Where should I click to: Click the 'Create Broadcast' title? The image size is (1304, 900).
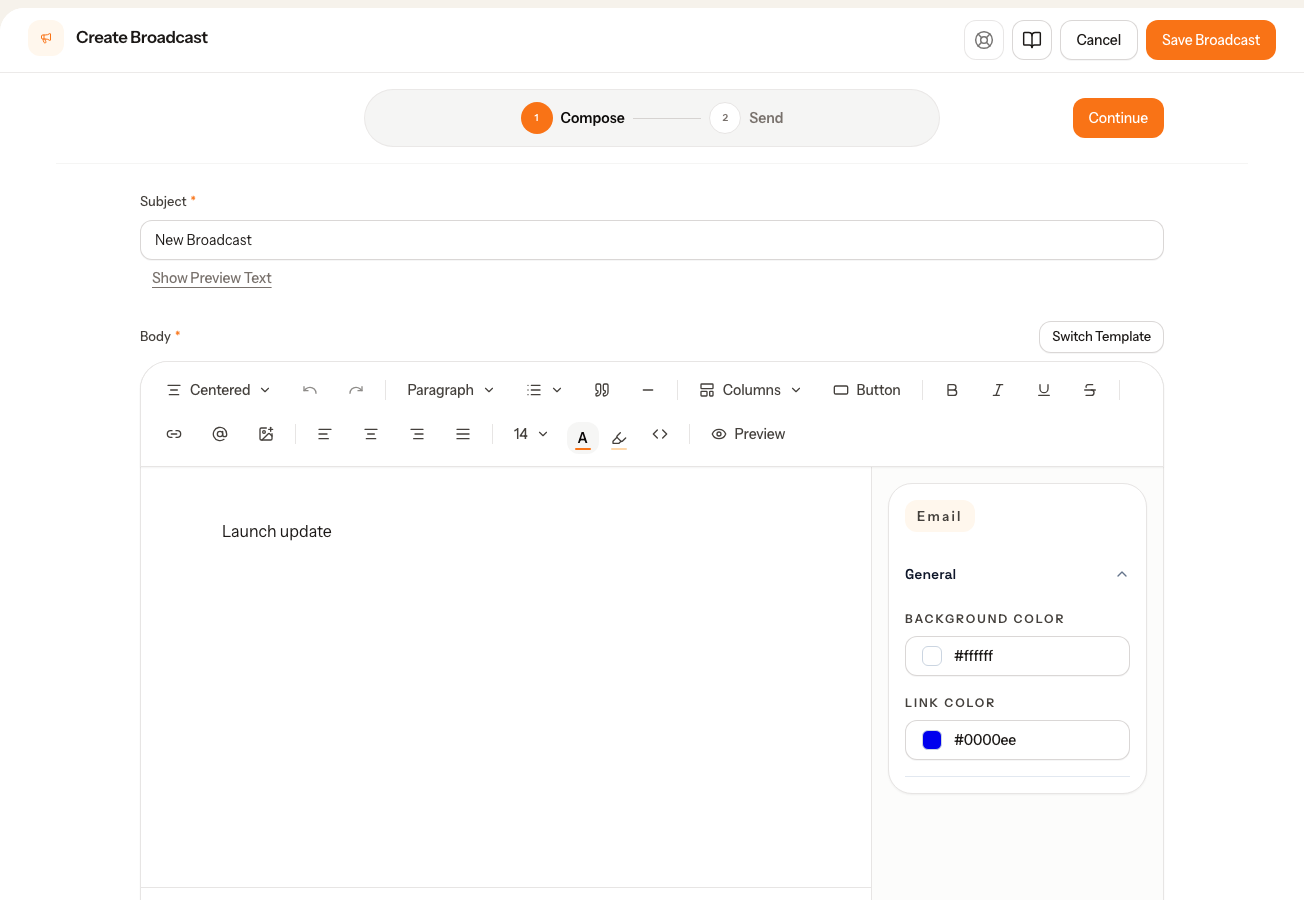(x=142, y=38)
